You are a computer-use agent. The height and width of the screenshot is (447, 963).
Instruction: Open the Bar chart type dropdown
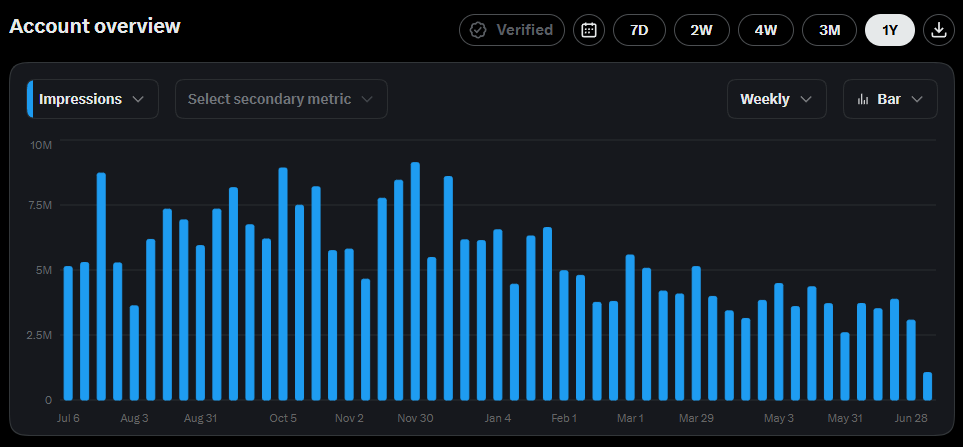tap(891, 99)
